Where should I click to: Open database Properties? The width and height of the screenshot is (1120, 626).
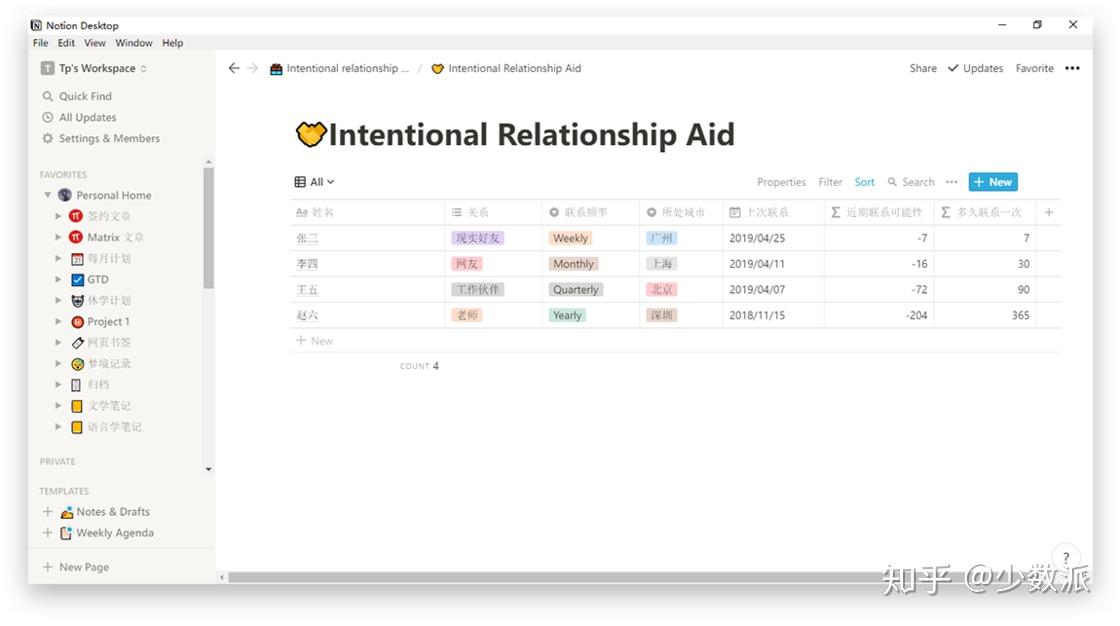[x=781, y=182]
